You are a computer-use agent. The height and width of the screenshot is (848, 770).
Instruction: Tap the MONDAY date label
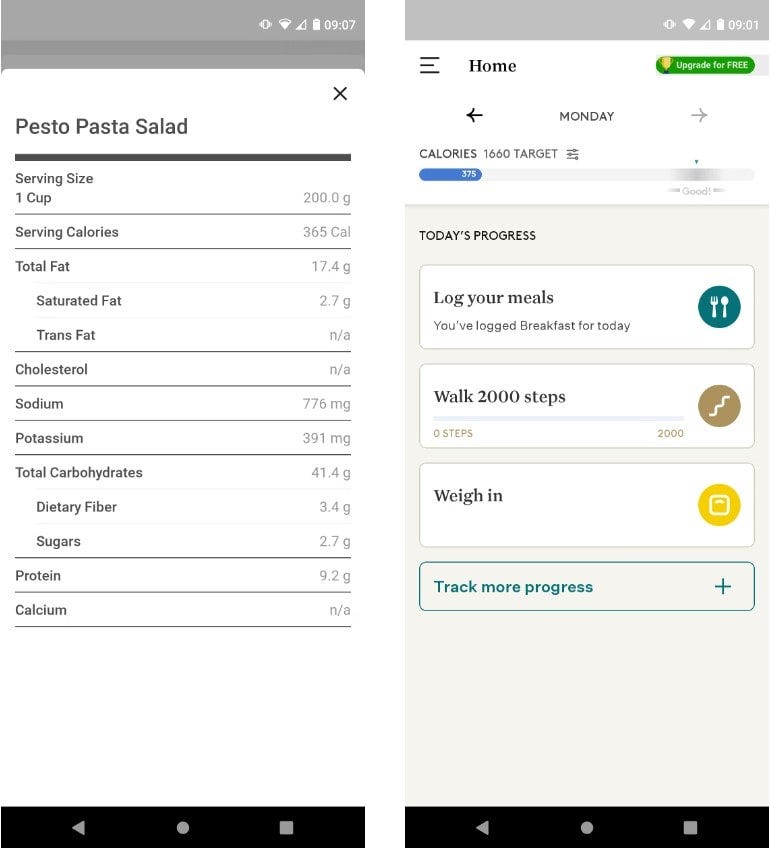(x=587, y=116)
